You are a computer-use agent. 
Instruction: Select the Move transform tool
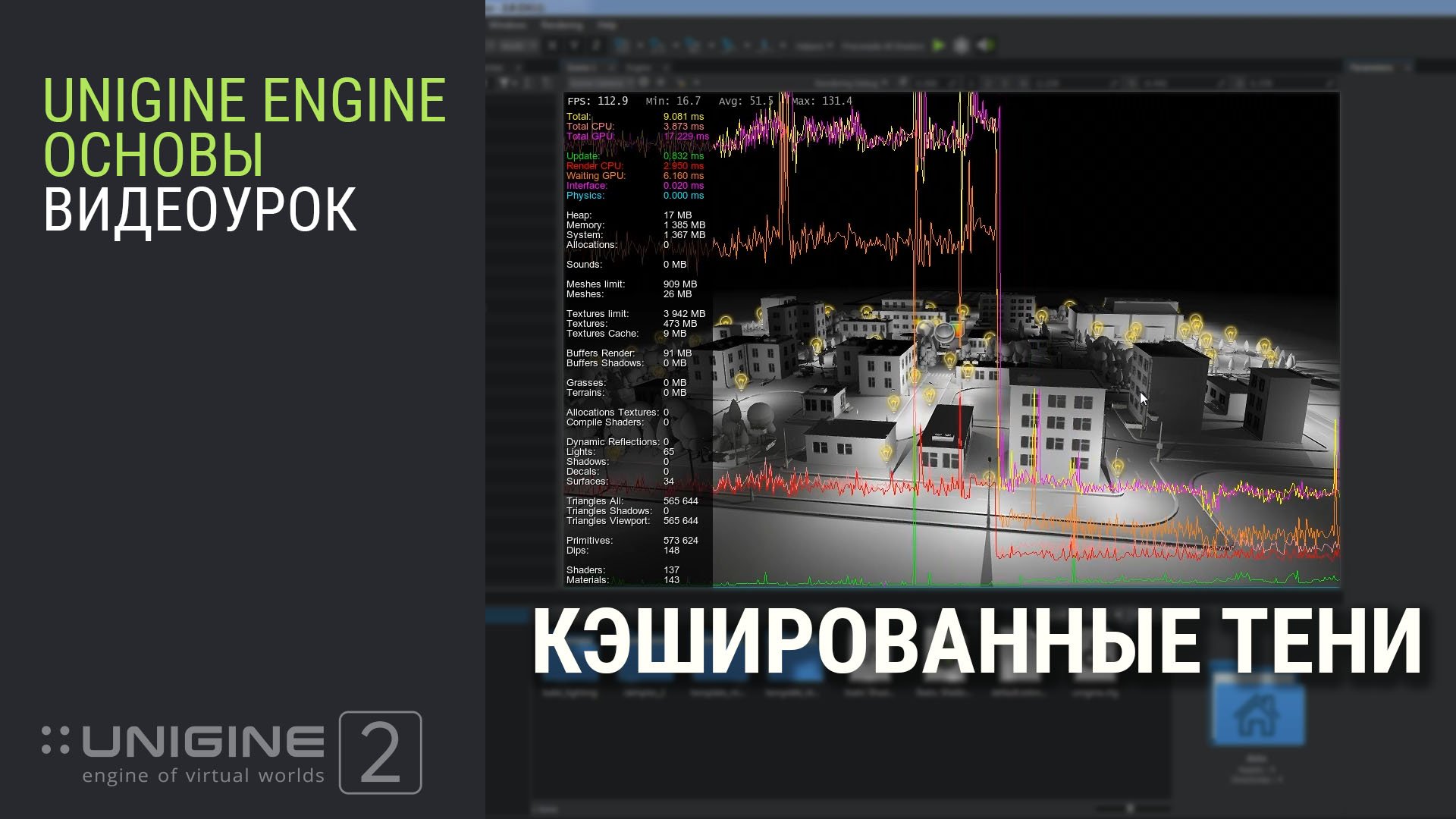pyautogui.click(x=655, y=45)
